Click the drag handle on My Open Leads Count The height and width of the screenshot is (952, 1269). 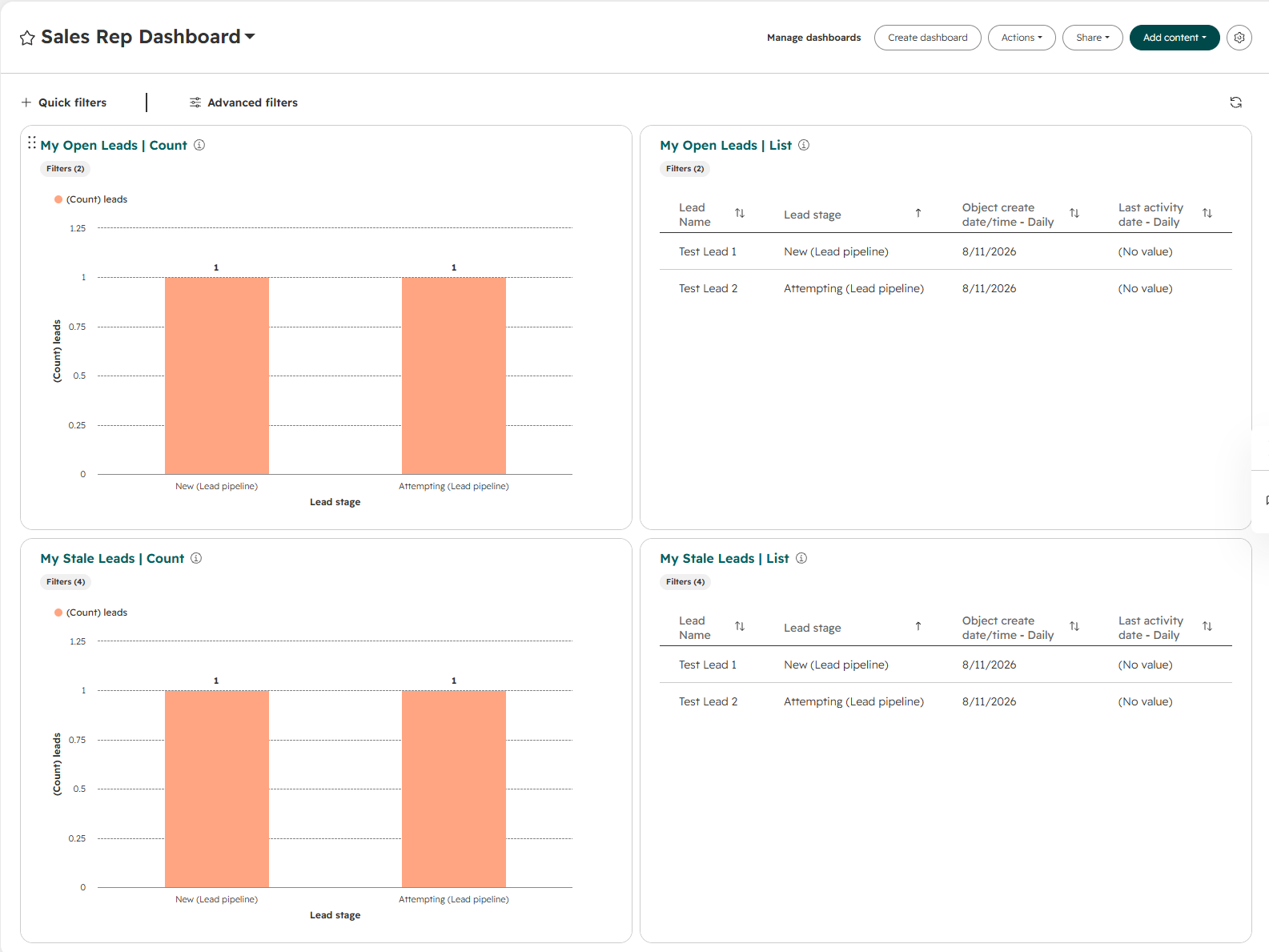(32, 143)
